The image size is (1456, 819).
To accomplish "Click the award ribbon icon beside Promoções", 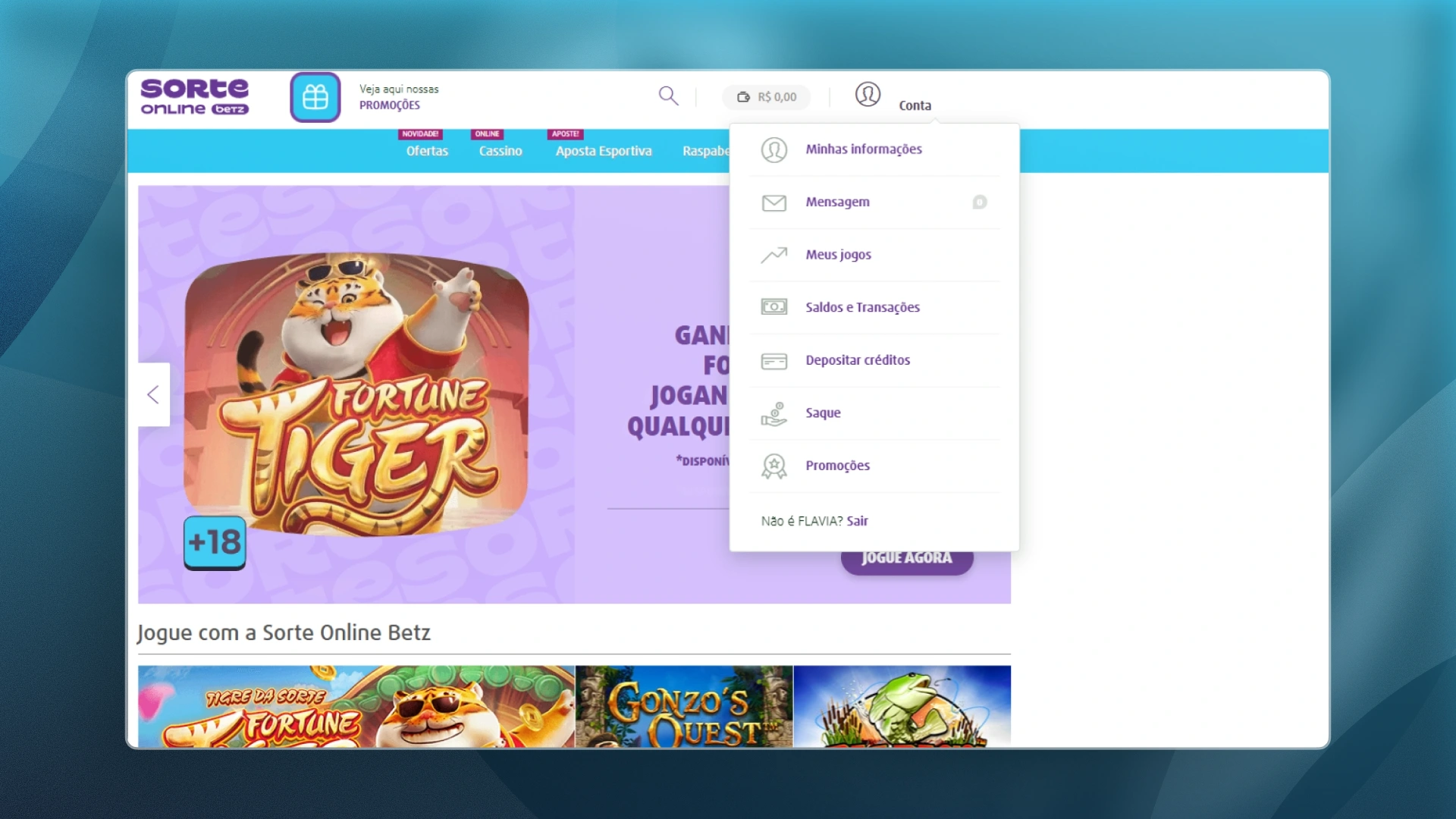I will [773, 466].
